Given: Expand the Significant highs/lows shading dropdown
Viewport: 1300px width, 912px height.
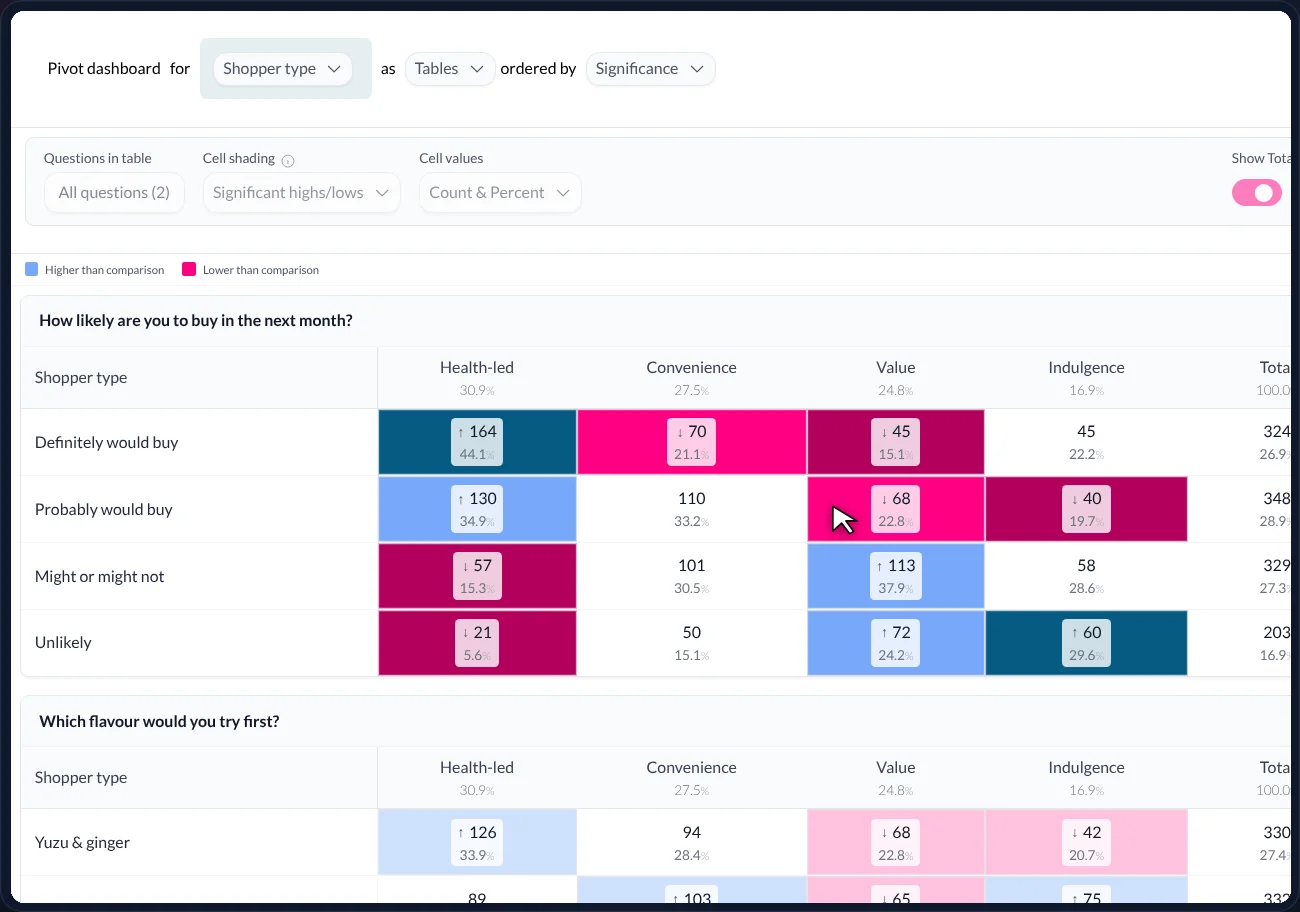Looking at the screenshot, I should click(301, 193).
